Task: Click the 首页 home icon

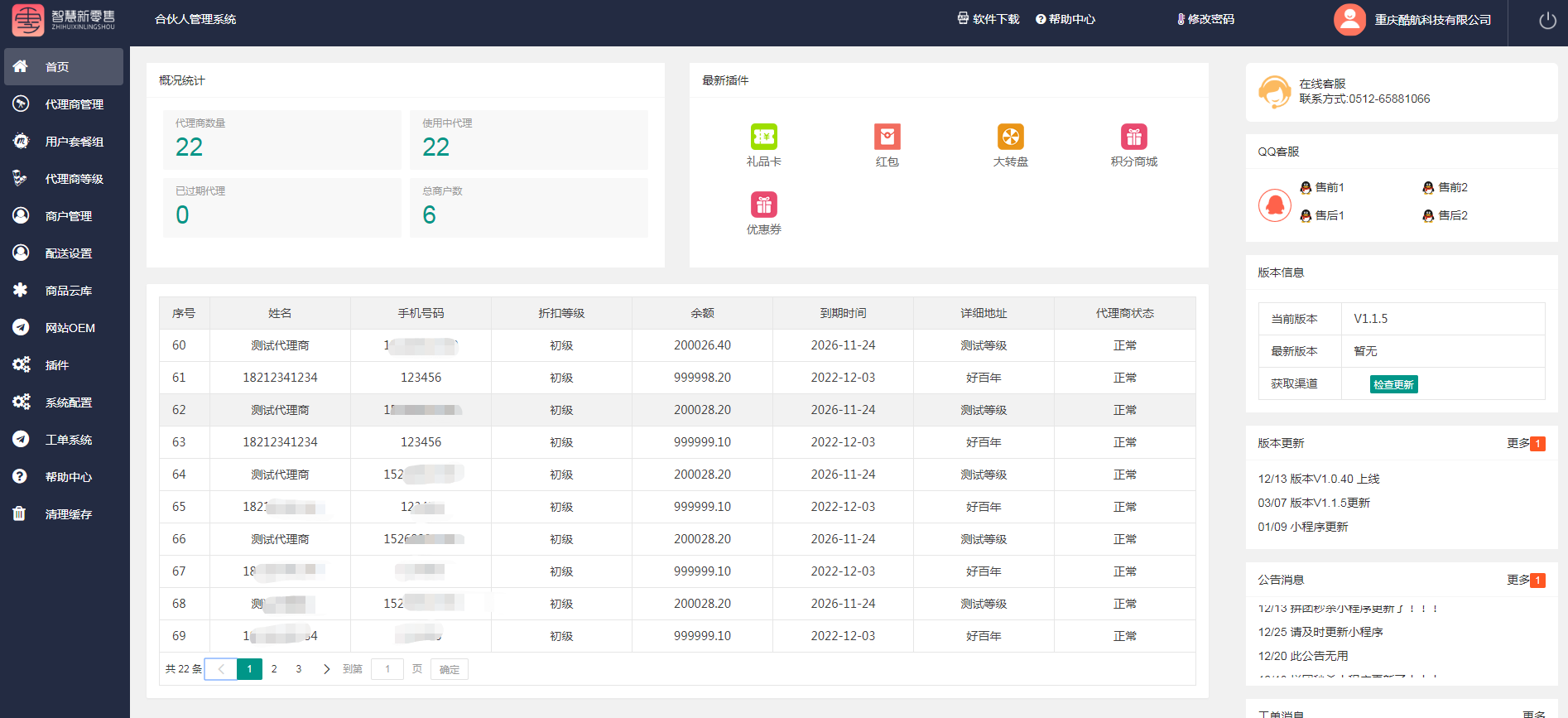Action: tap(20, 66)
